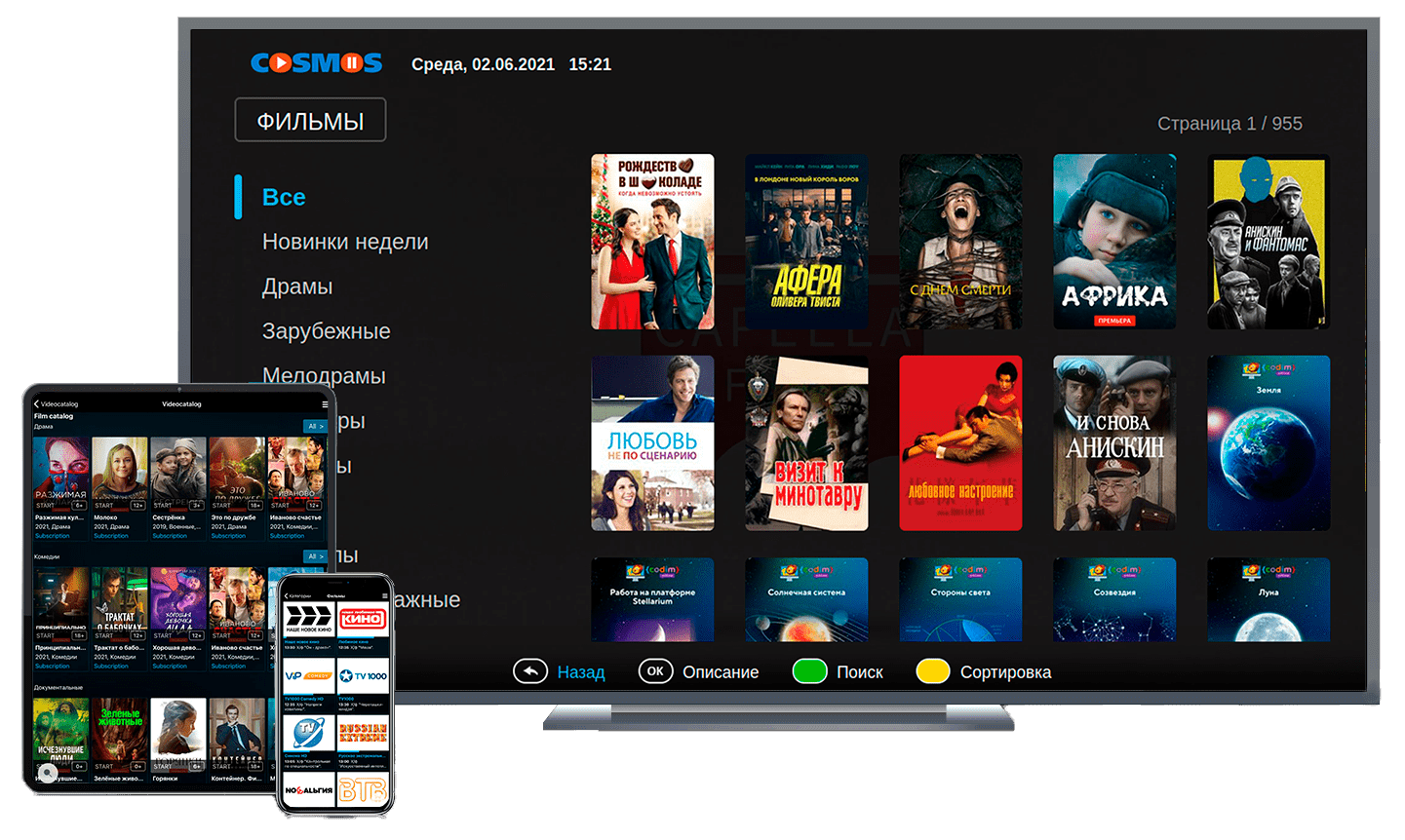The width and height of the screenshot is (1405, 840).
Task: Show all Комедии films on tablet
Action: click(x=314, y=556)
